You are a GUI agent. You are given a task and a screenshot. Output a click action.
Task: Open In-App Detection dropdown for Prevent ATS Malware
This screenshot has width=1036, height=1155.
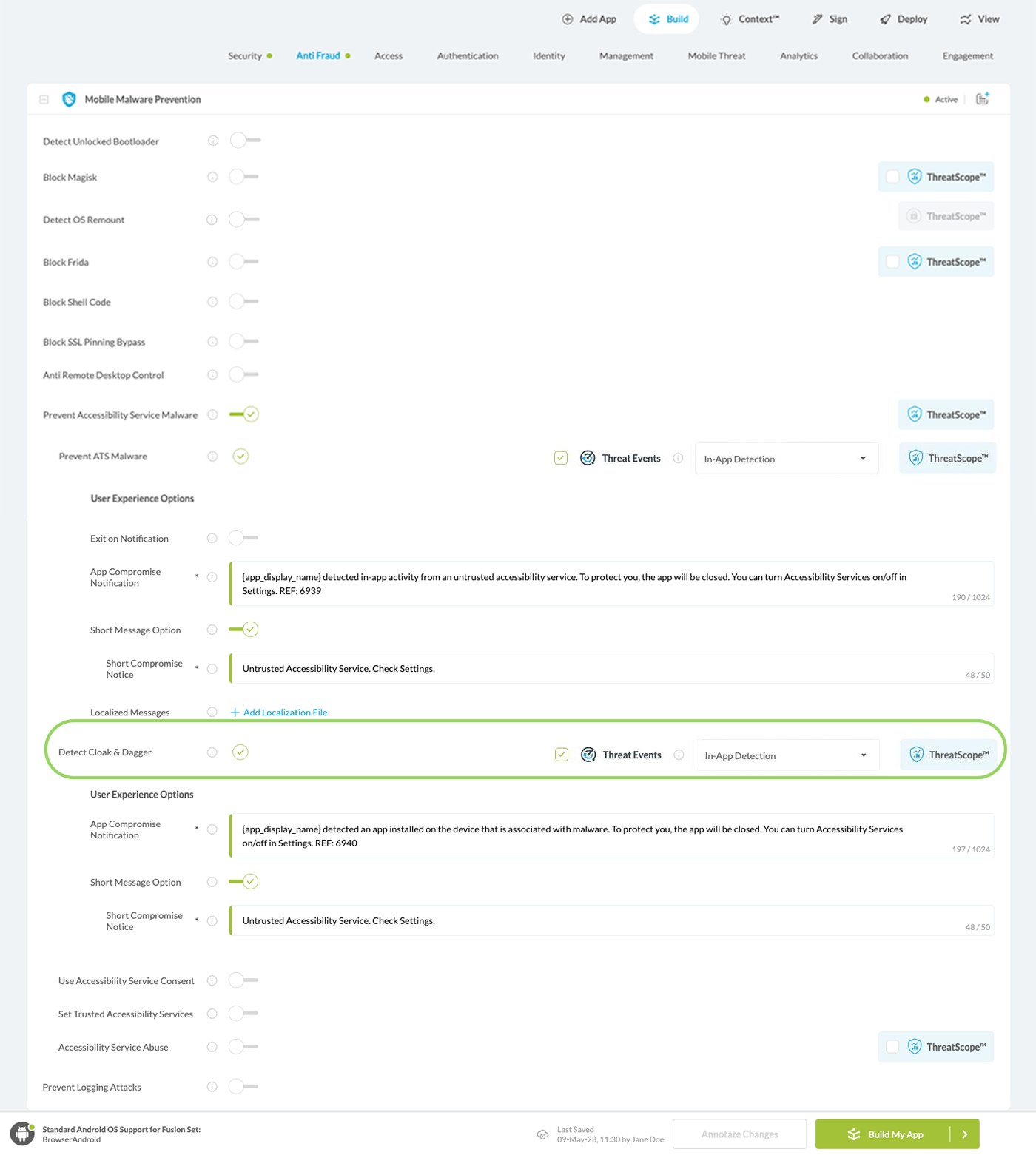point(786,459)
